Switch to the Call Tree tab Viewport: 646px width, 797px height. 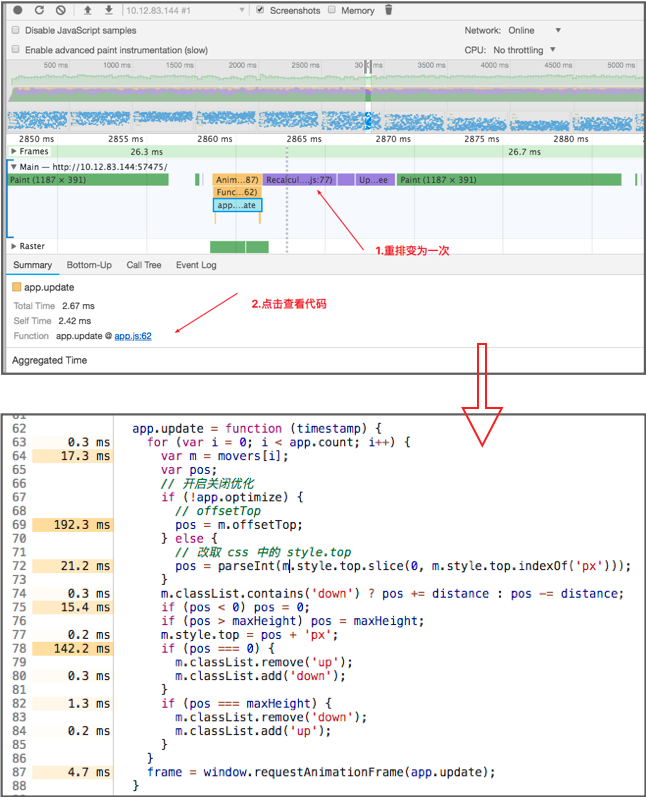144,265
